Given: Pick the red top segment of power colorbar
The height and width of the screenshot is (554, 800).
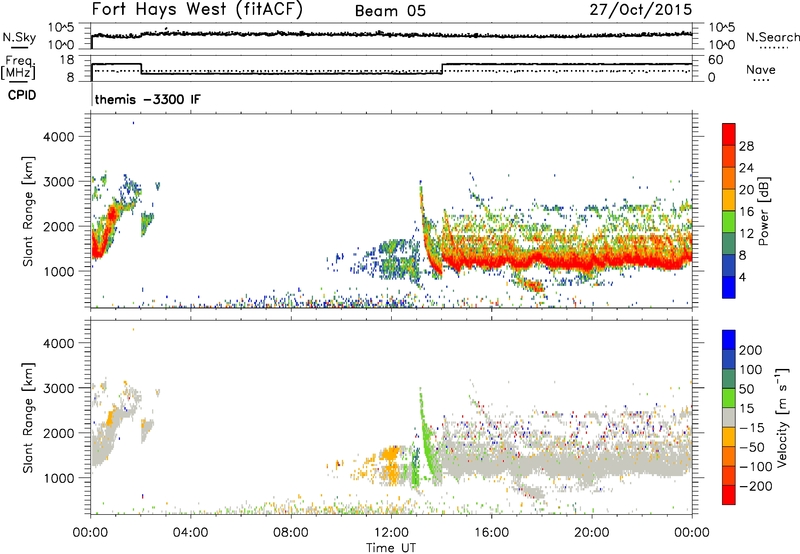Looking at the screenshot, I should pos(729,134).
